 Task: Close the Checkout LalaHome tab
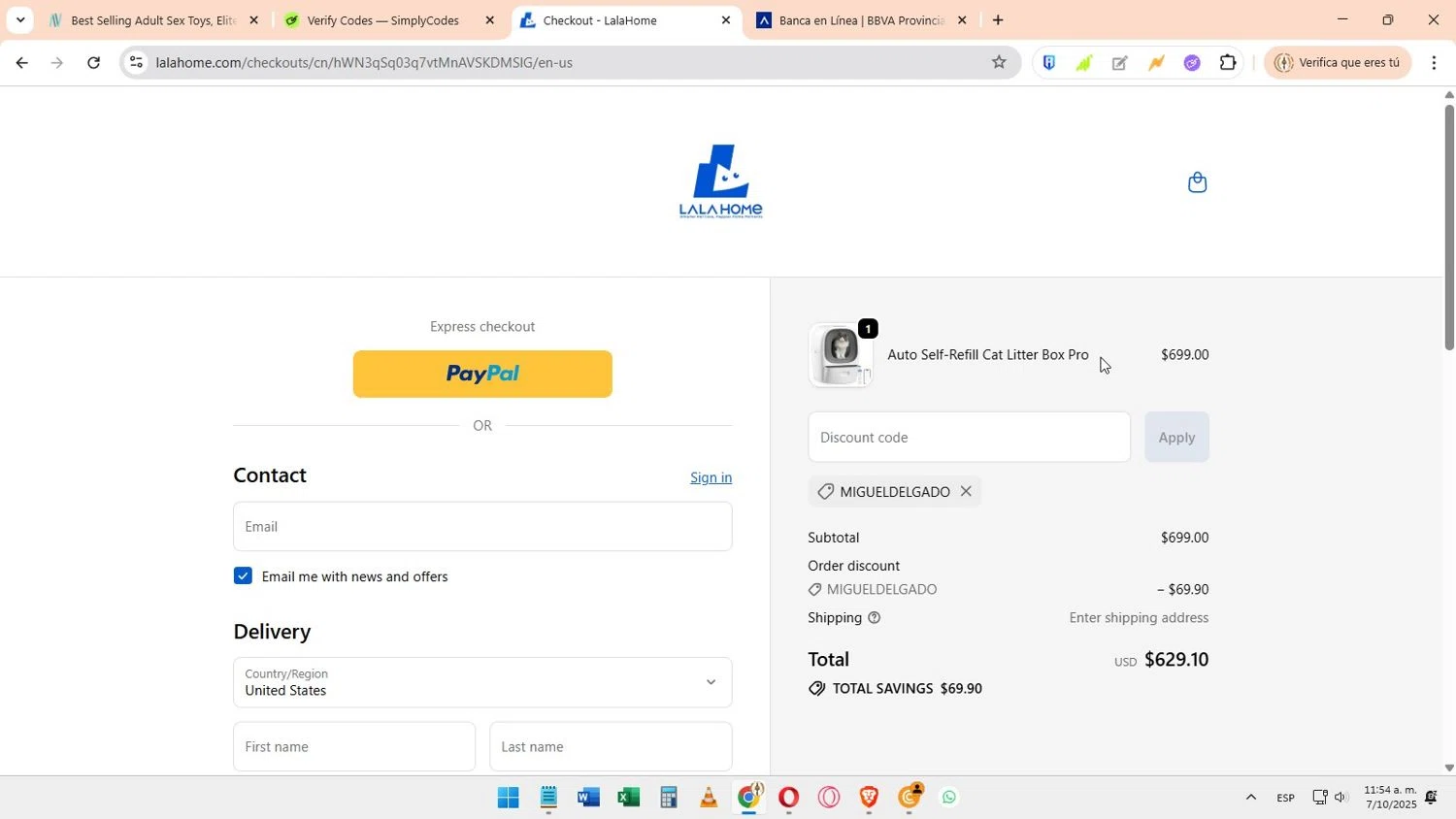(725, 19)
